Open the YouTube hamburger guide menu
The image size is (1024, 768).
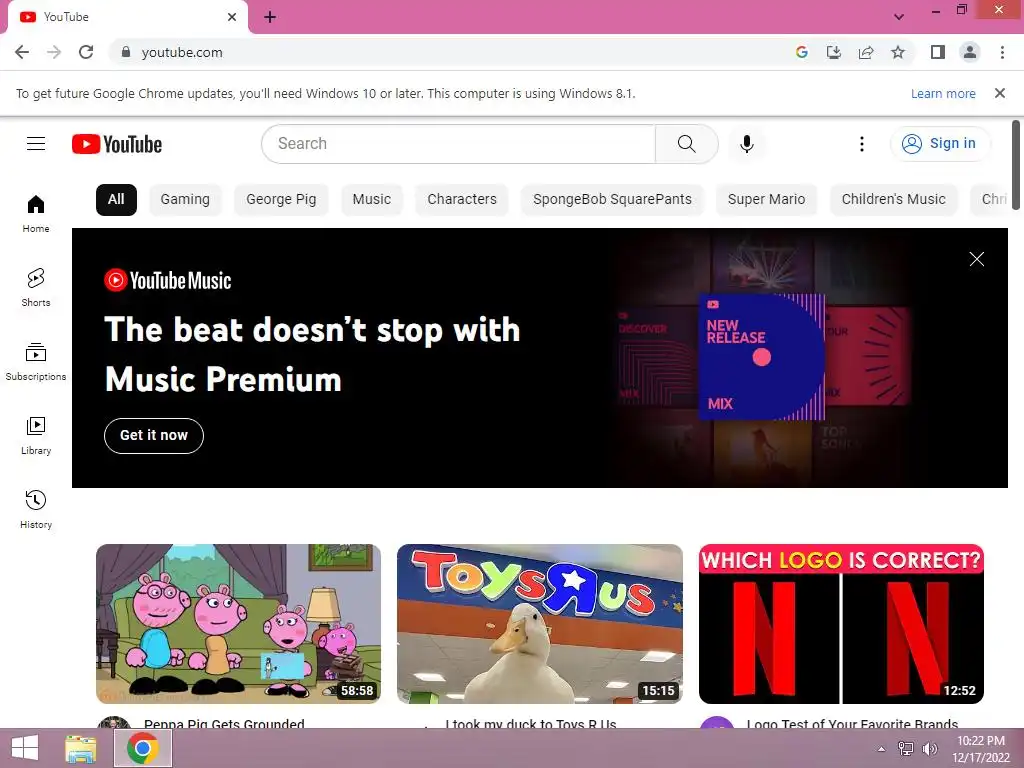36,144
